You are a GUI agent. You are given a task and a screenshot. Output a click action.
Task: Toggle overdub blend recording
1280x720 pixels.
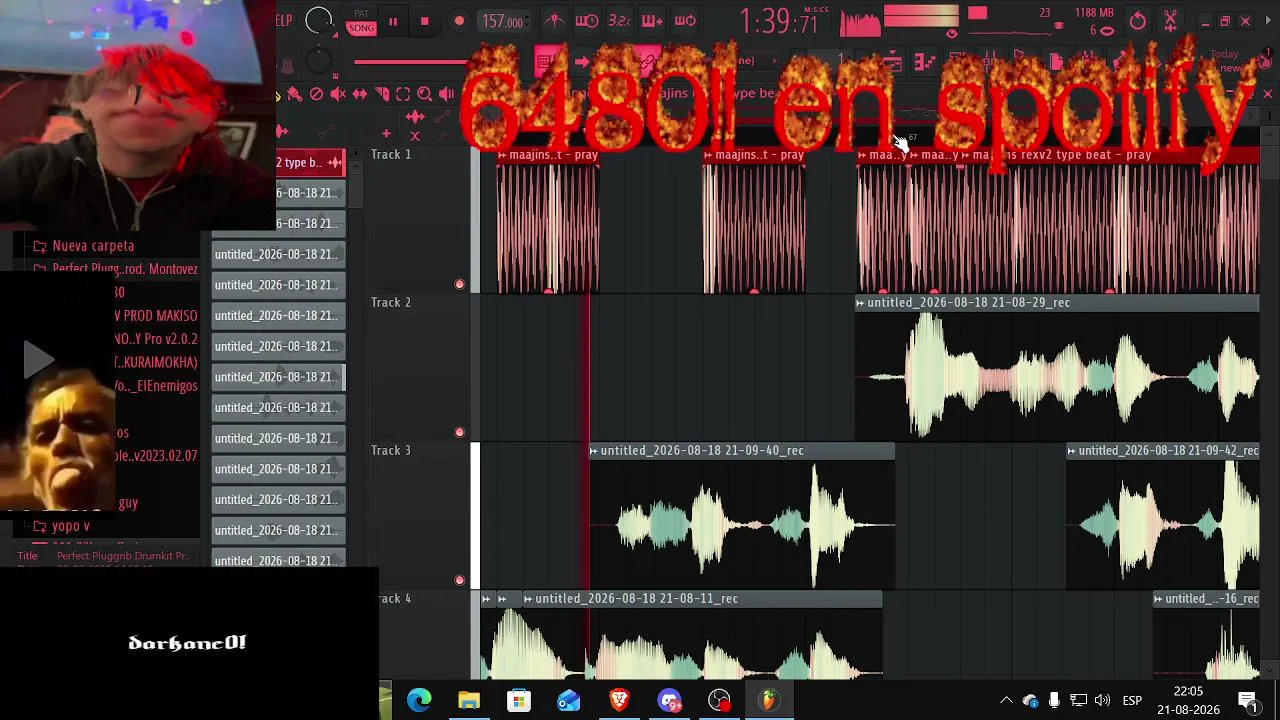coord(652,21)
